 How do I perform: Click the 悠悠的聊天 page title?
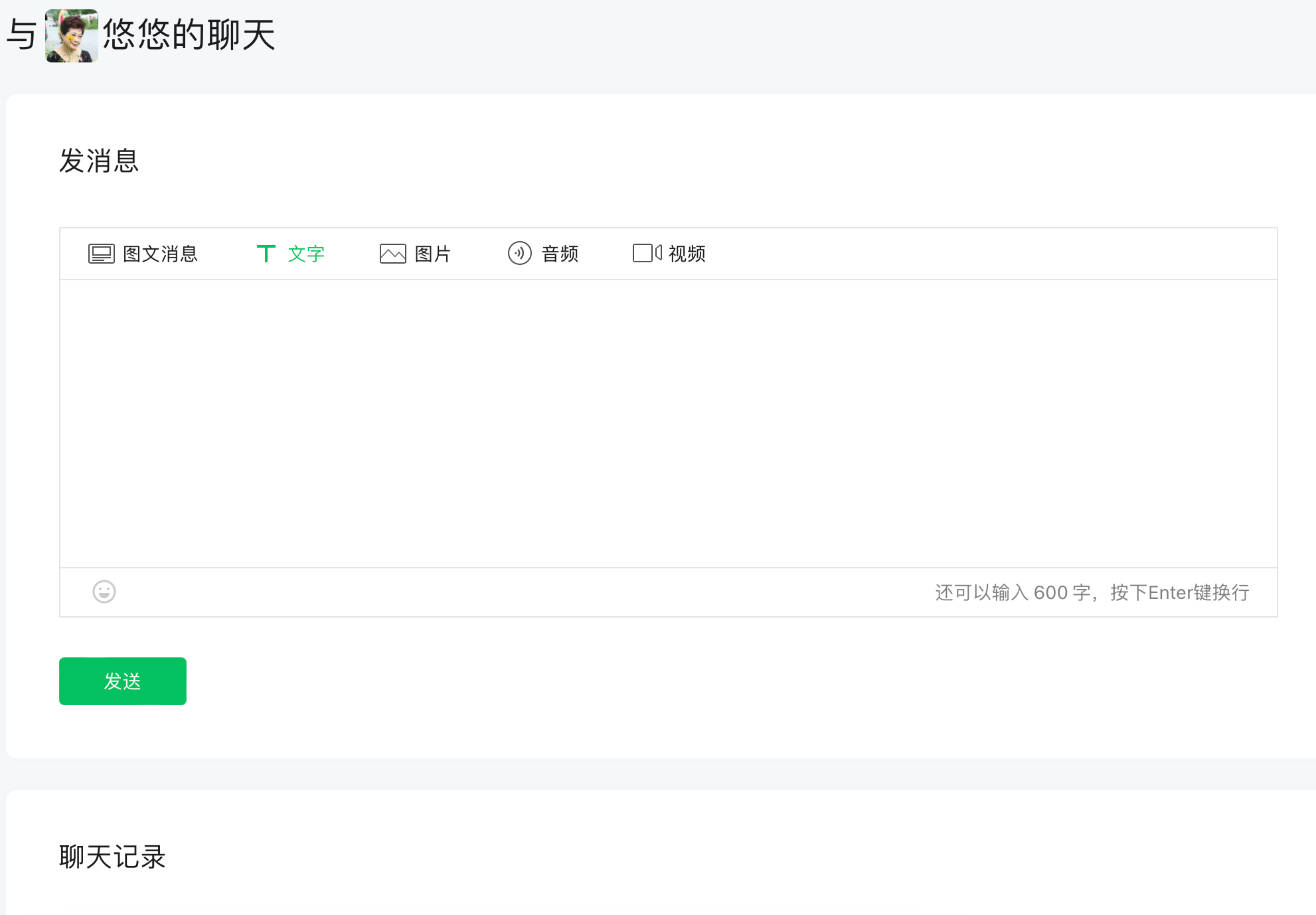pos(189,35)
